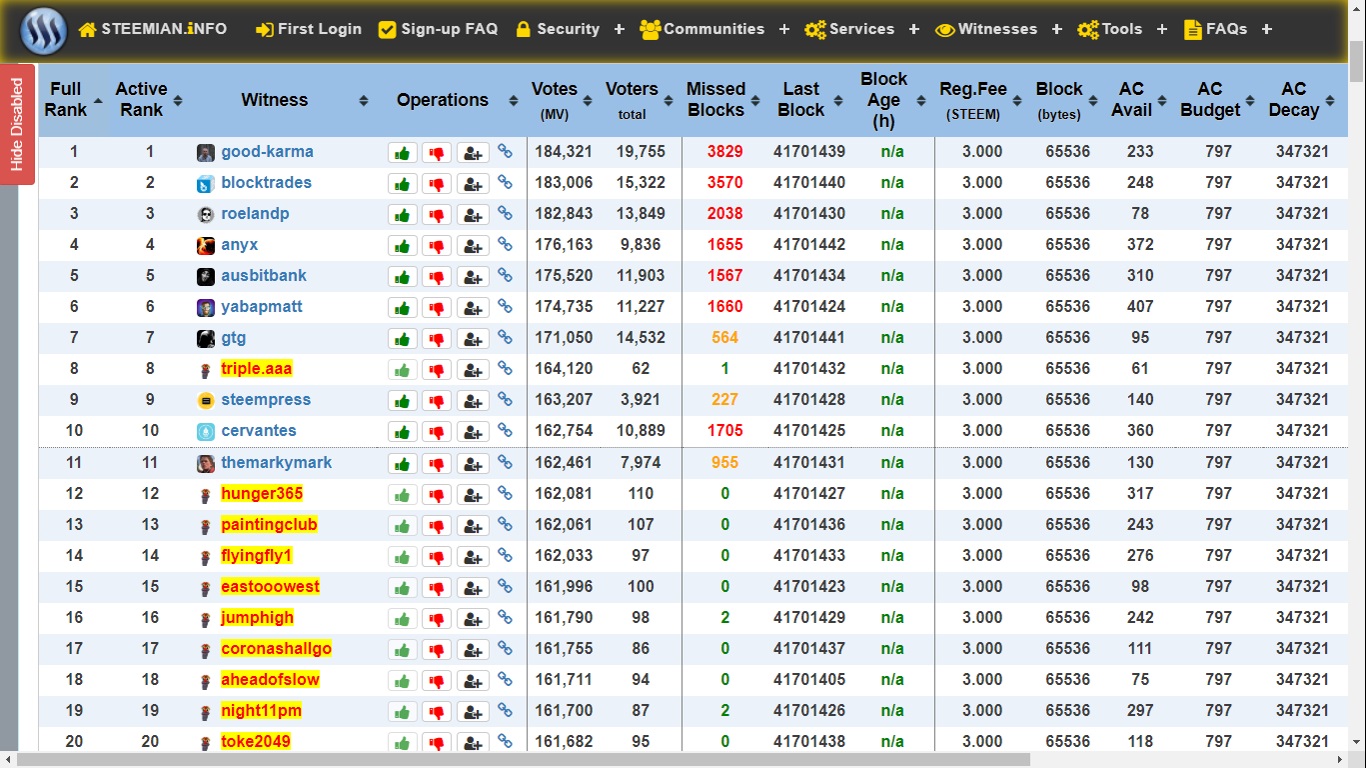
Task: Click the left arrow of the horizontal scrollbar
Action: tap(8, 760)
